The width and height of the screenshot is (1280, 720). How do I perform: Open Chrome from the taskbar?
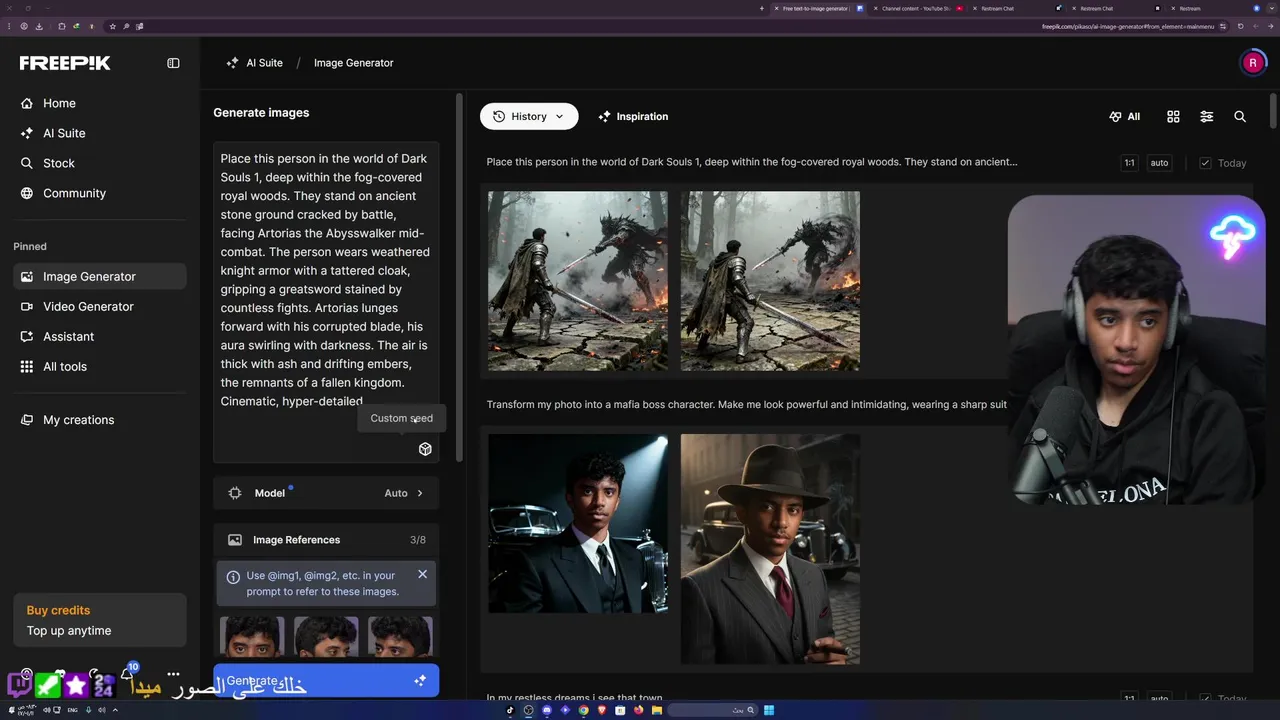[583, 710]
